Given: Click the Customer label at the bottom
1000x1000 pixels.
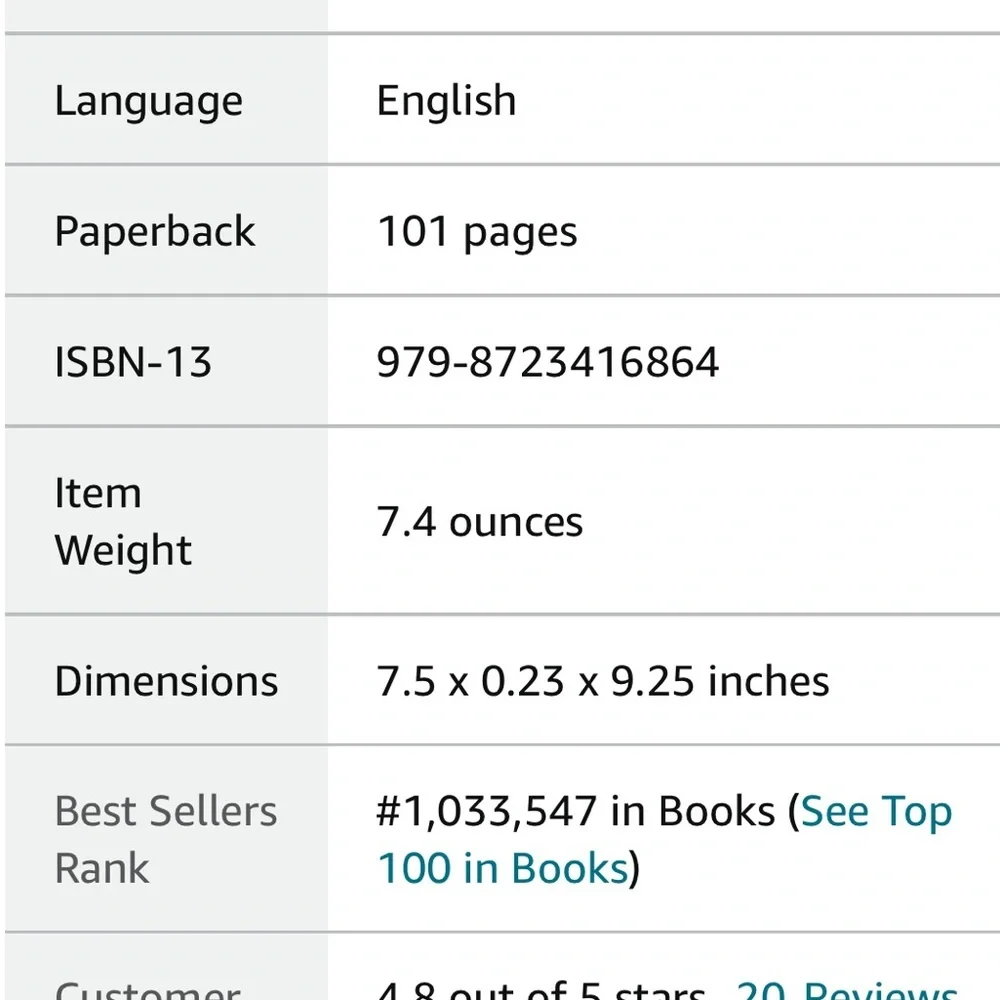Looking at the screenshot, I should tap(148, 990).
